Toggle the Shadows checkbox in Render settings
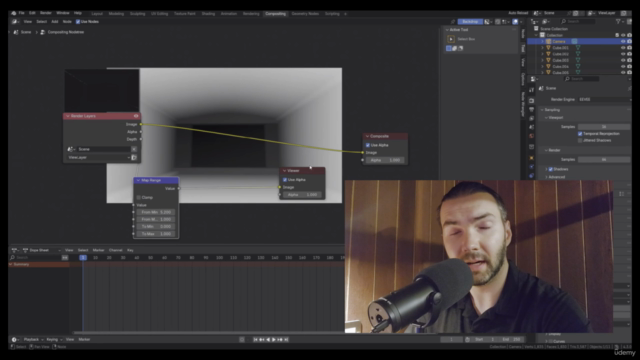Image resolution: width=640 pixels, height=360 pixels. [x=551, y=169]
